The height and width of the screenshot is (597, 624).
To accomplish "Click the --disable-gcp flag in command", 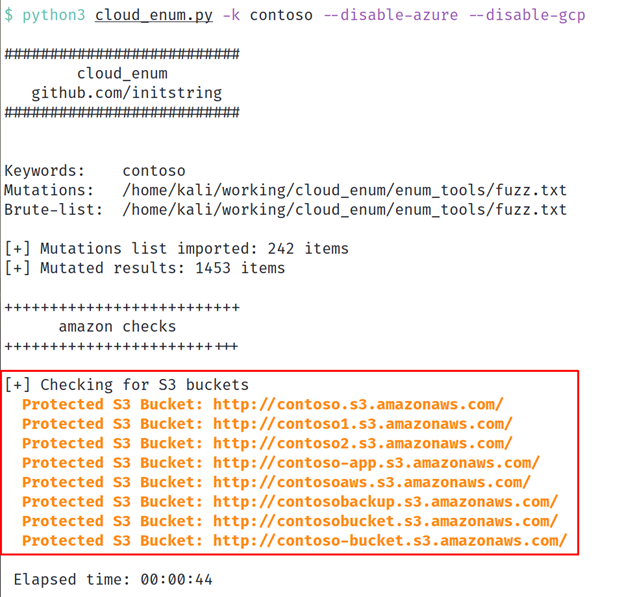I will pyautogui.click(x=527, y=16).
